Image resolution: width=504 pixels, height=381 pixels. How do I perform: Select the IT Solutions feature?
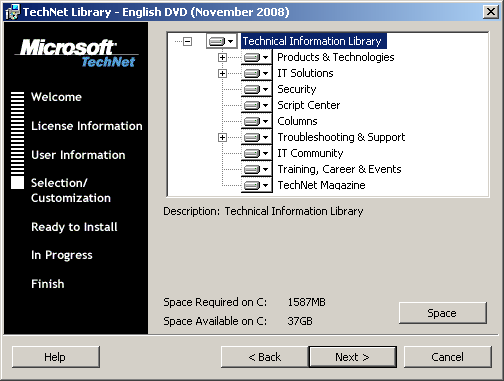[305, 73]
